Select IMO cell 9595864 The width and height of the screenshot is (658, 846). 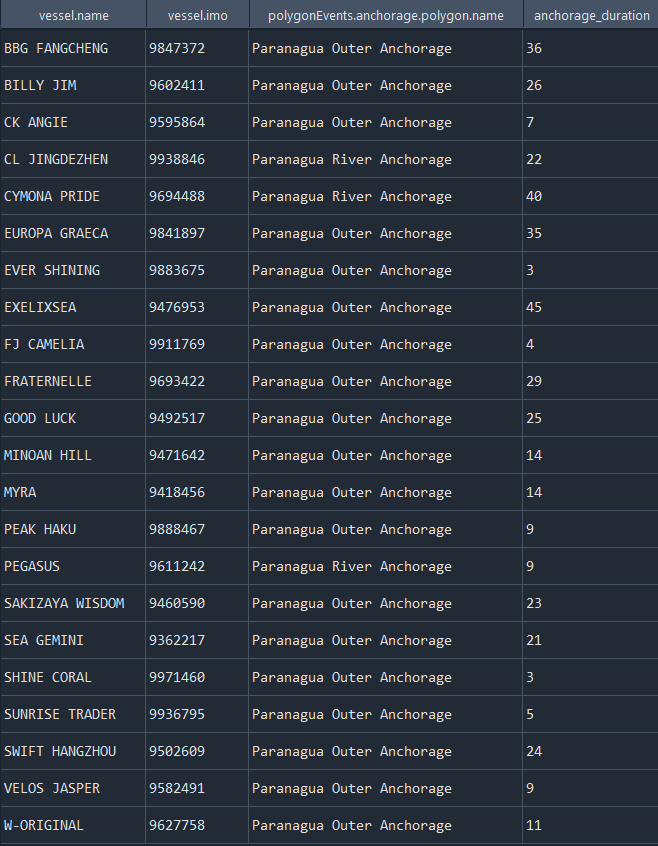click(x=177, y=123)
